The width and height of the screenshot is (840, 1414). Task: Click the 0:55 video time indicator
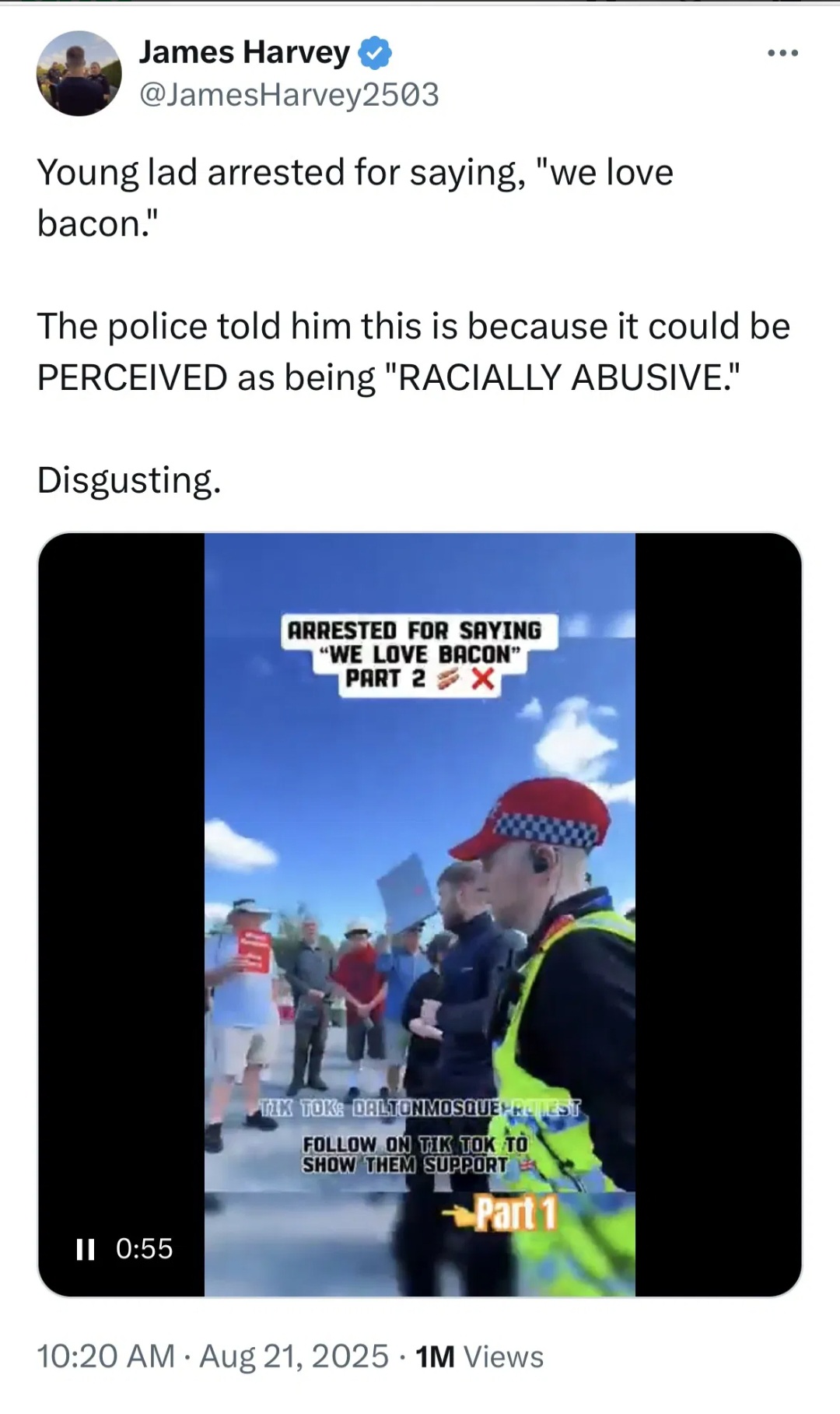click(x=144, y=1248)
